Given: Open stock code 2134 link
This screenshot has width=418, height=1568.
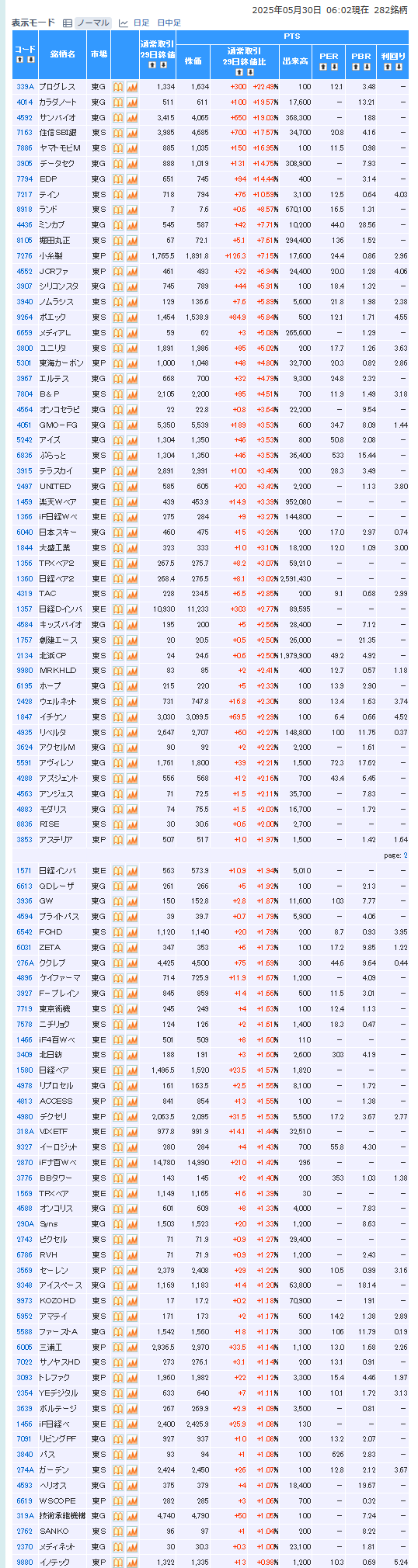Looking at the screenshot, I should 25,655.
